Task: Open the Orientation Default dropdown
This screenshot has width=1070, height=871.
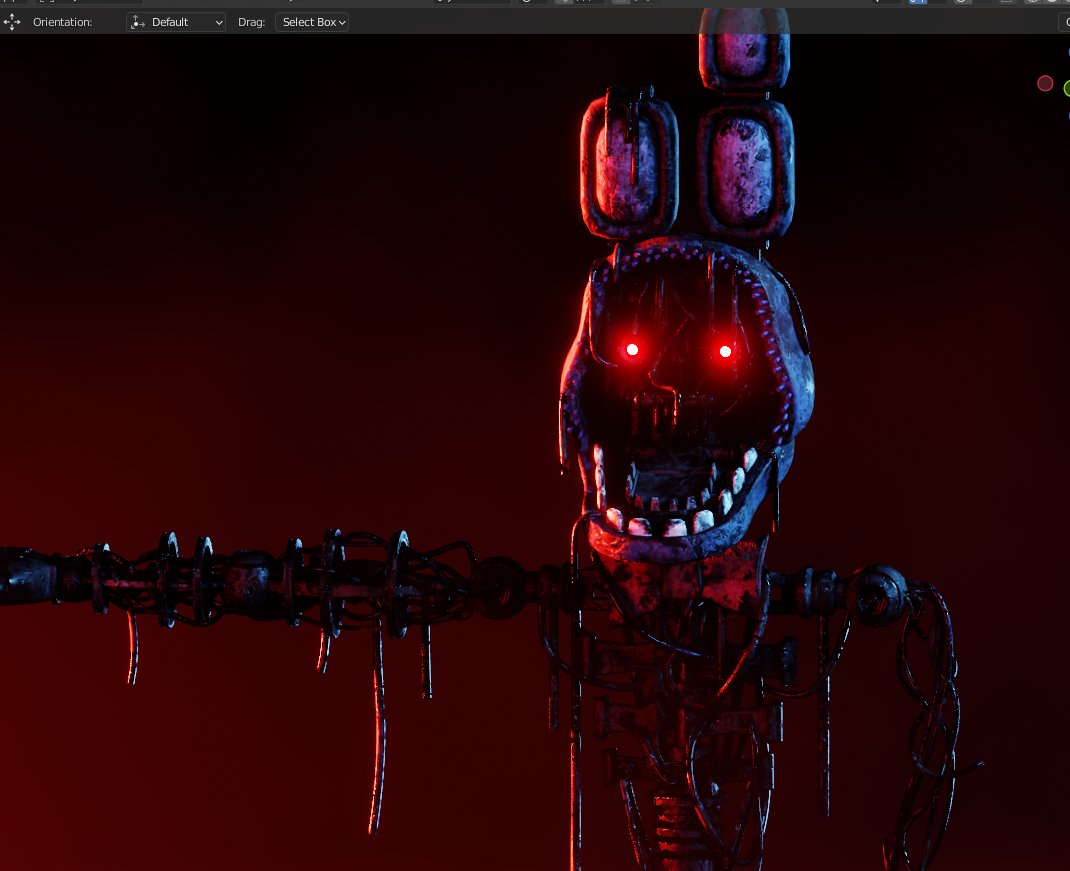Action: 176,22
